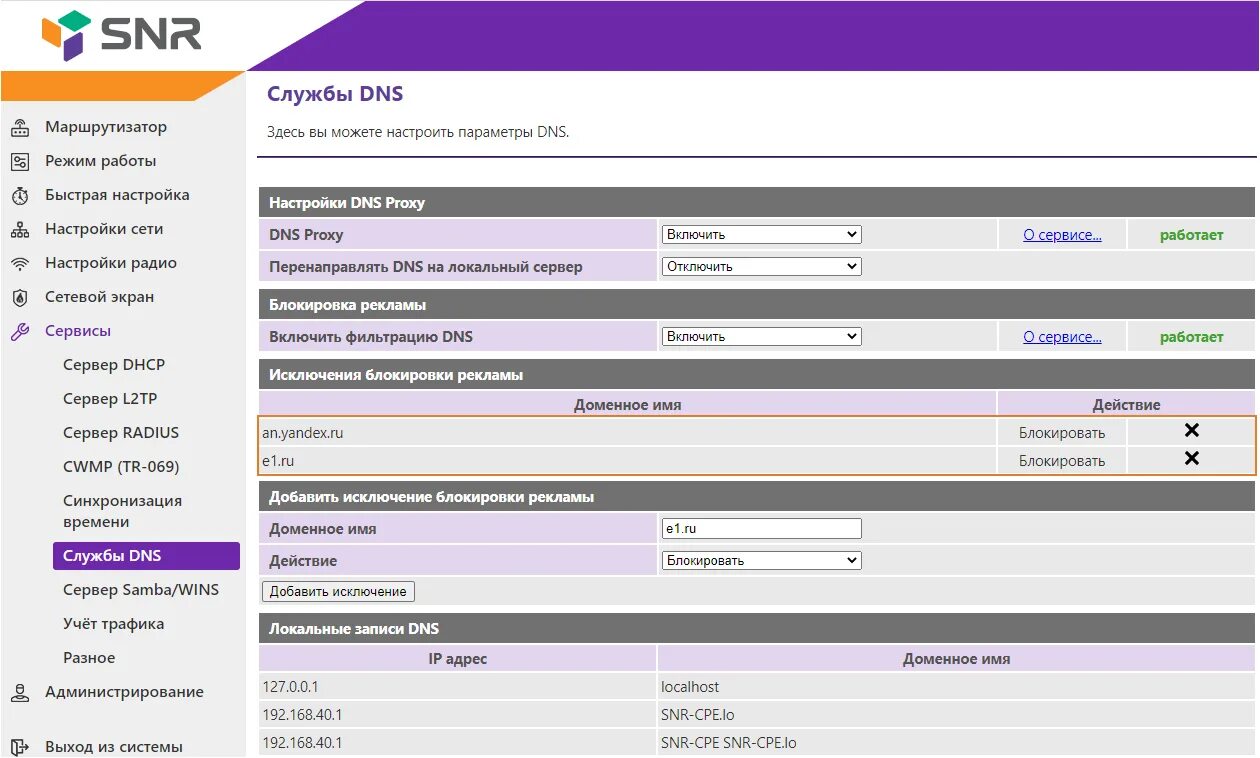The width and height of the screenshot is (1260, 758).
Task: Select Сервер RADIUS submenu
Action: (121, 433)
